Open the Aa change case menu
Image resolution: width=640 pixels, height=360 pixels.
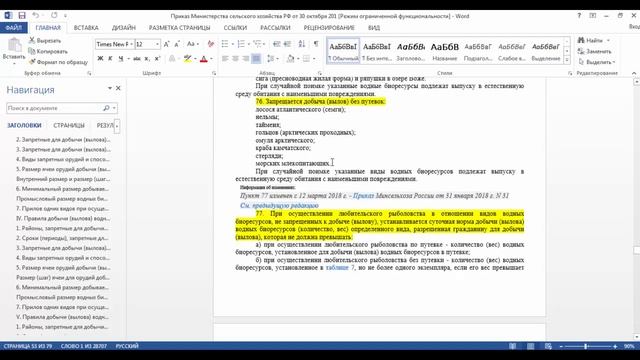tap(192, 44)
